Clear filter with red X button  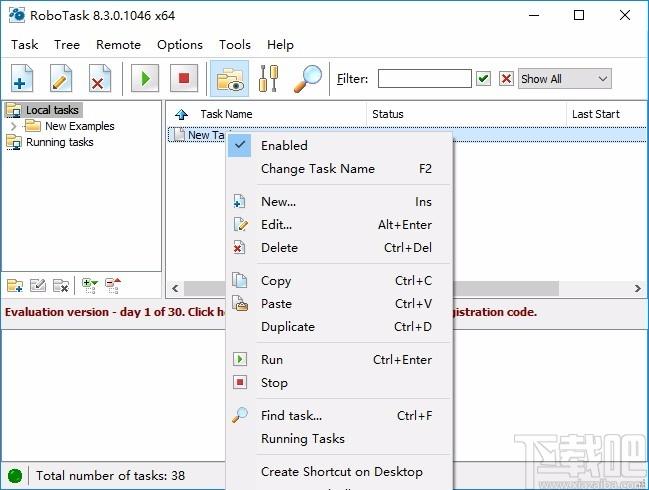(x=506, y=78)
